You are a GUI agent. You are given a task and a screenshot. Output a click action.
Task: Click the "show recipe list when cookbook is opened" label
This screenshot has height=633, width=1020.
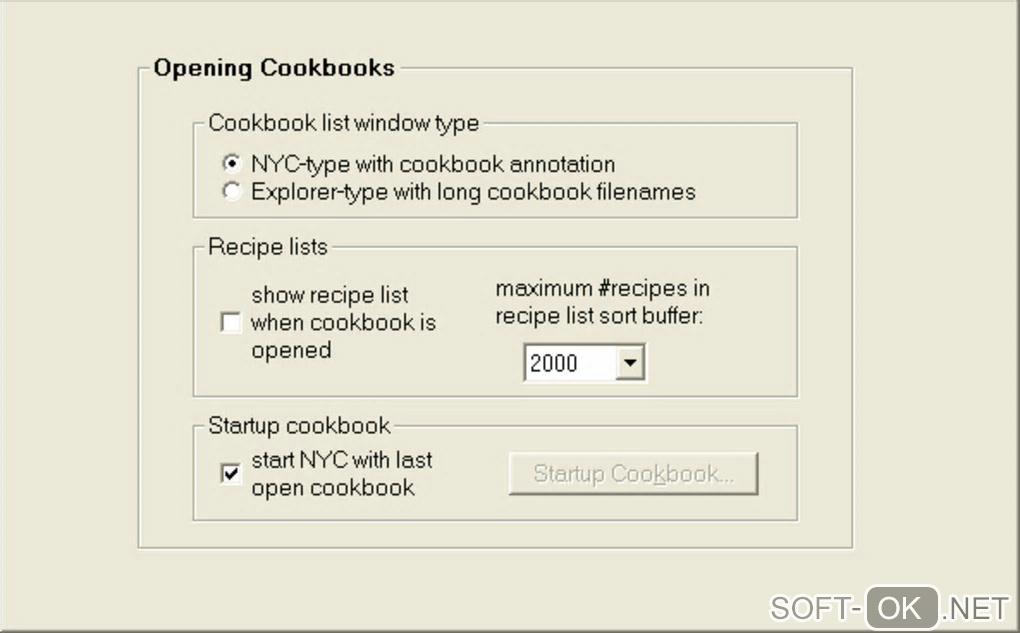(342, 323)
